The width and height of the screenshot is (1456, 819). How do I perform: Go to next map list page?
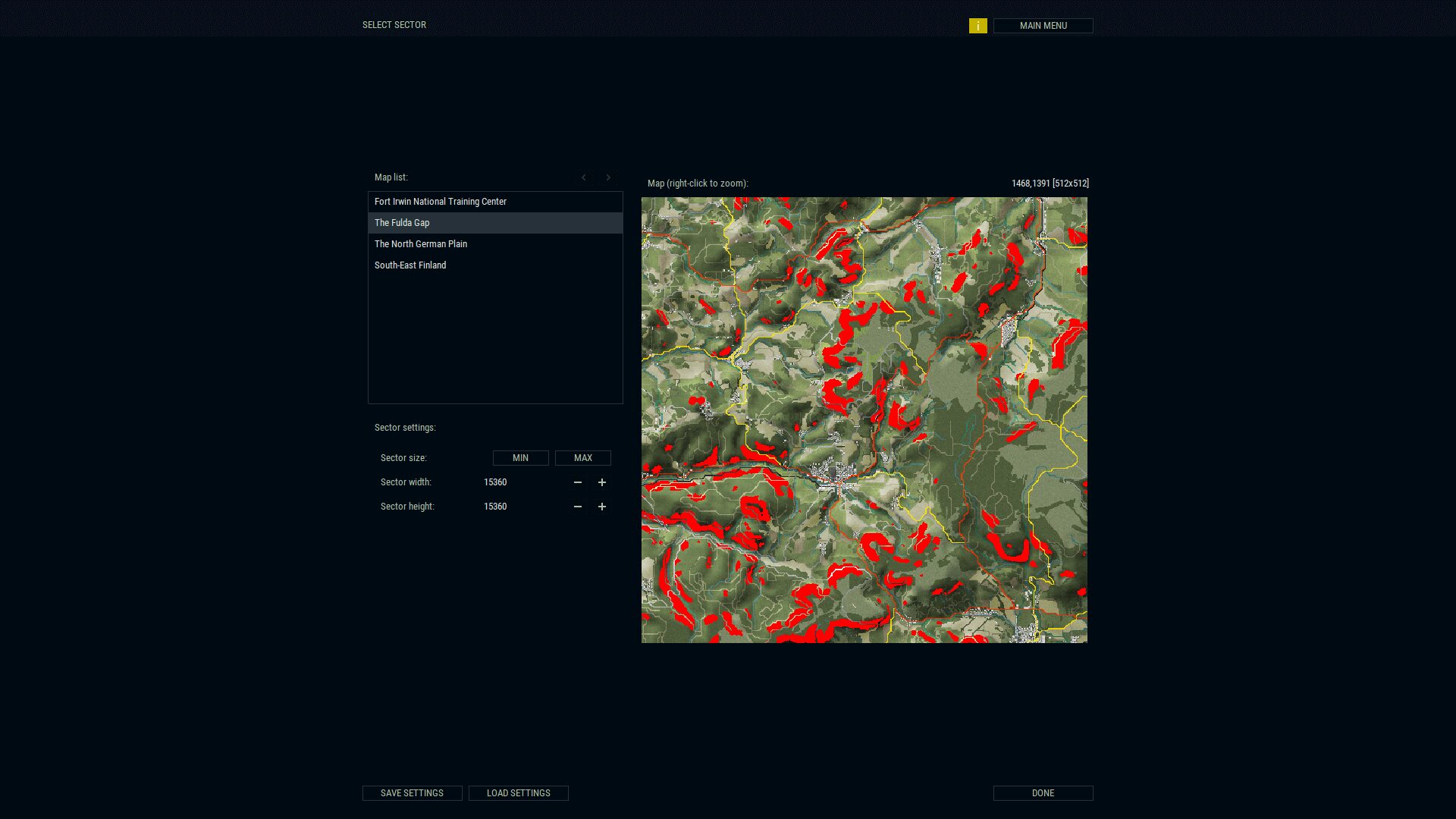click(x=607, y=177)
